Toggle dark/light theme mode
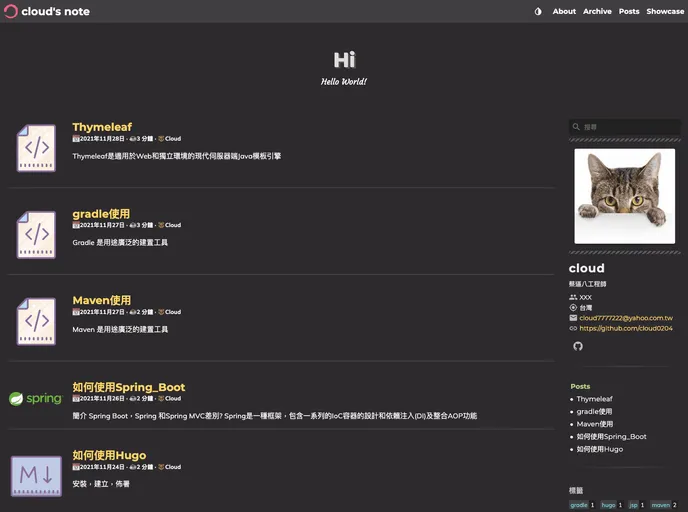The image size is (688, 512). pos(538,12)
